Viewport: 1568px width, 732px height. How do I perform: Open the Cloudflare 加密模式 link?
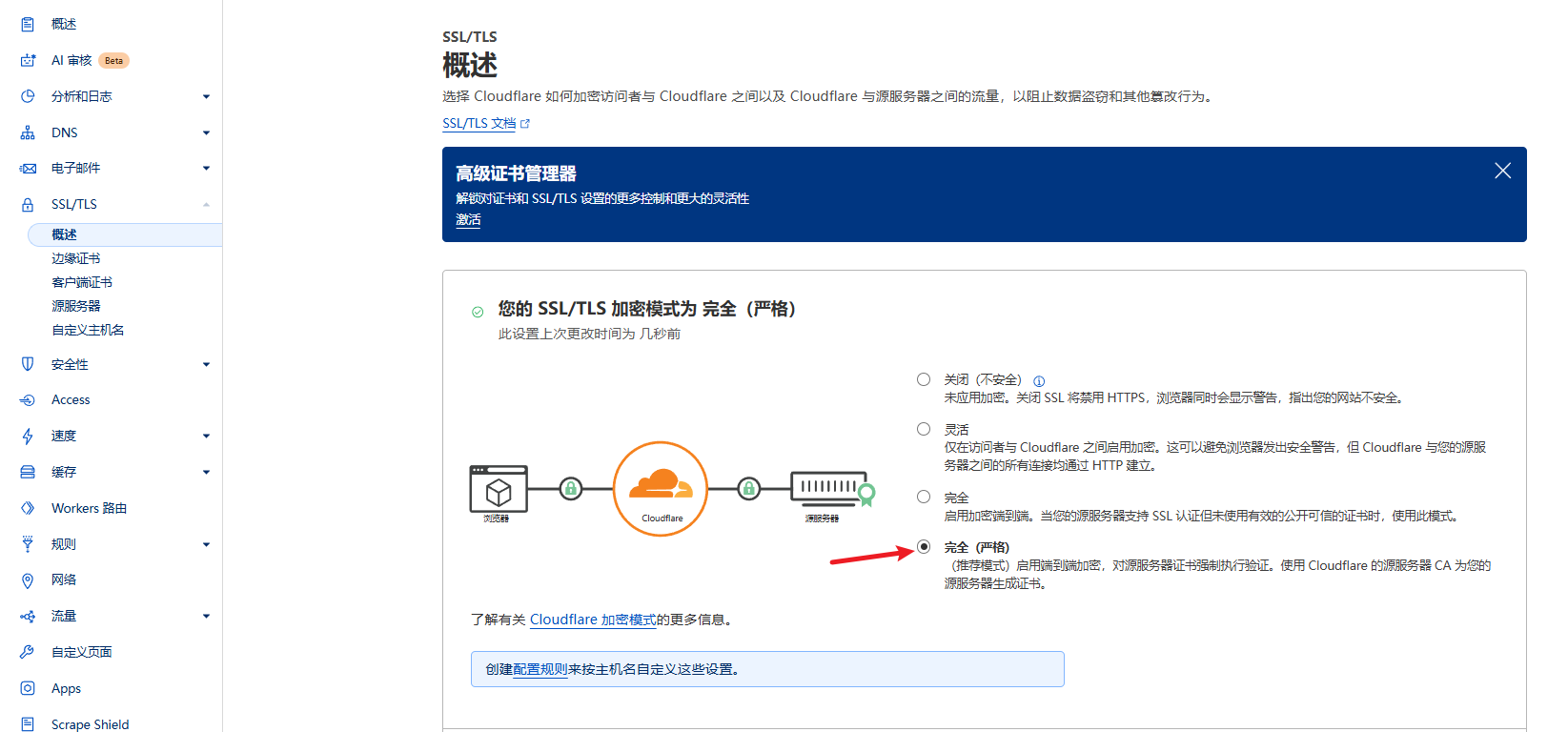coord(593,620)
